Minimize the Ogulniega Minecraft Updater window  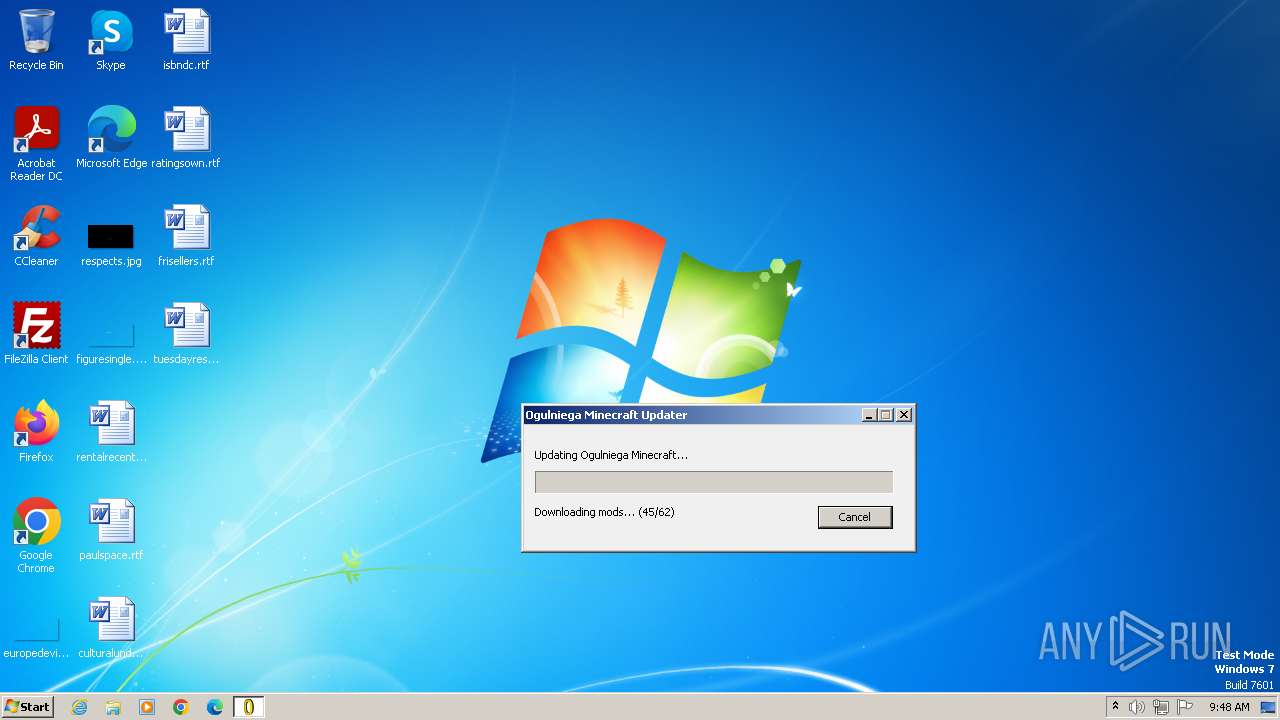click(869, 415)
